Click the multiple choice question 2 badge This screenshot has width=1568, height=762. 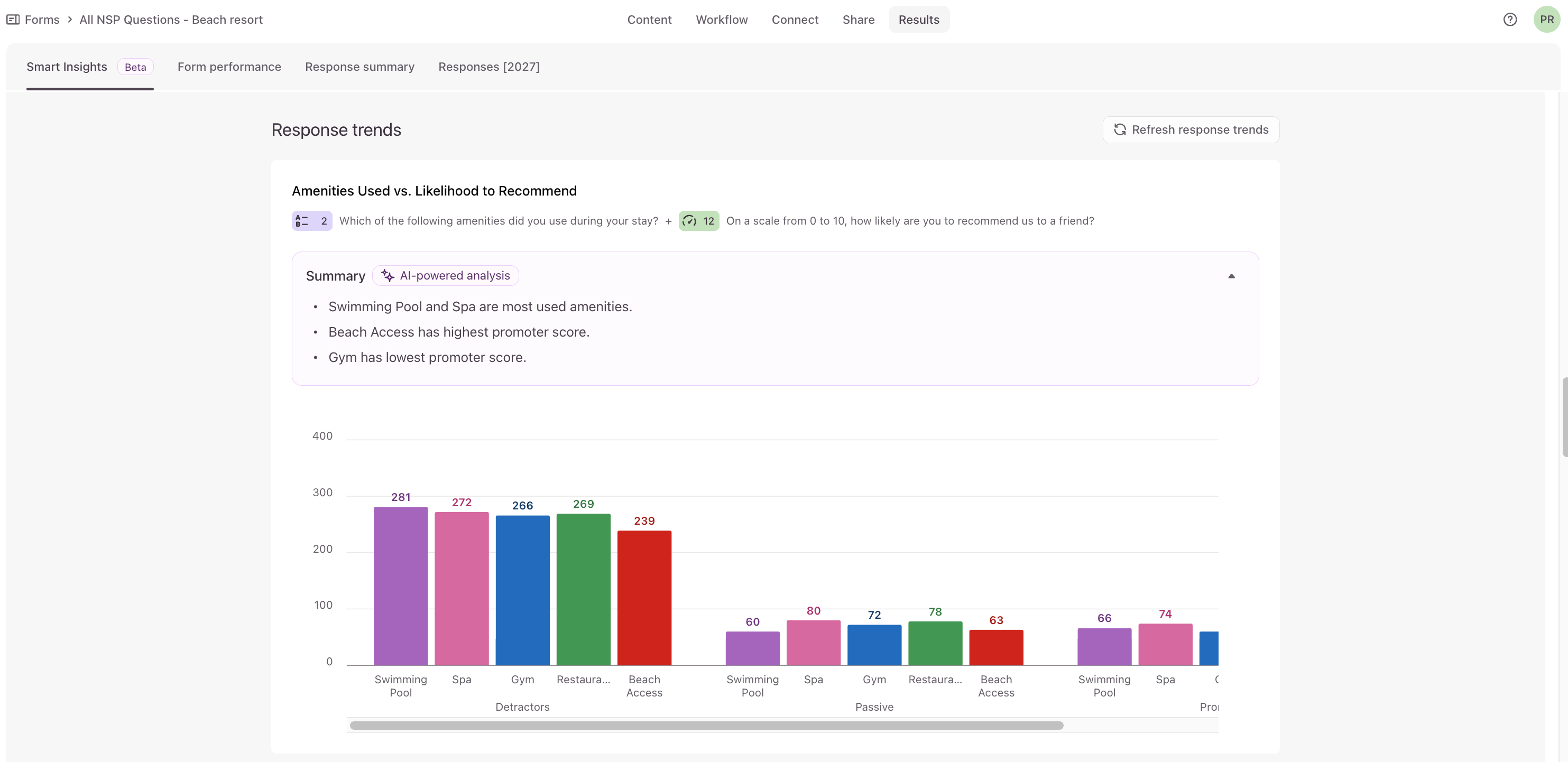pos(312,221)
